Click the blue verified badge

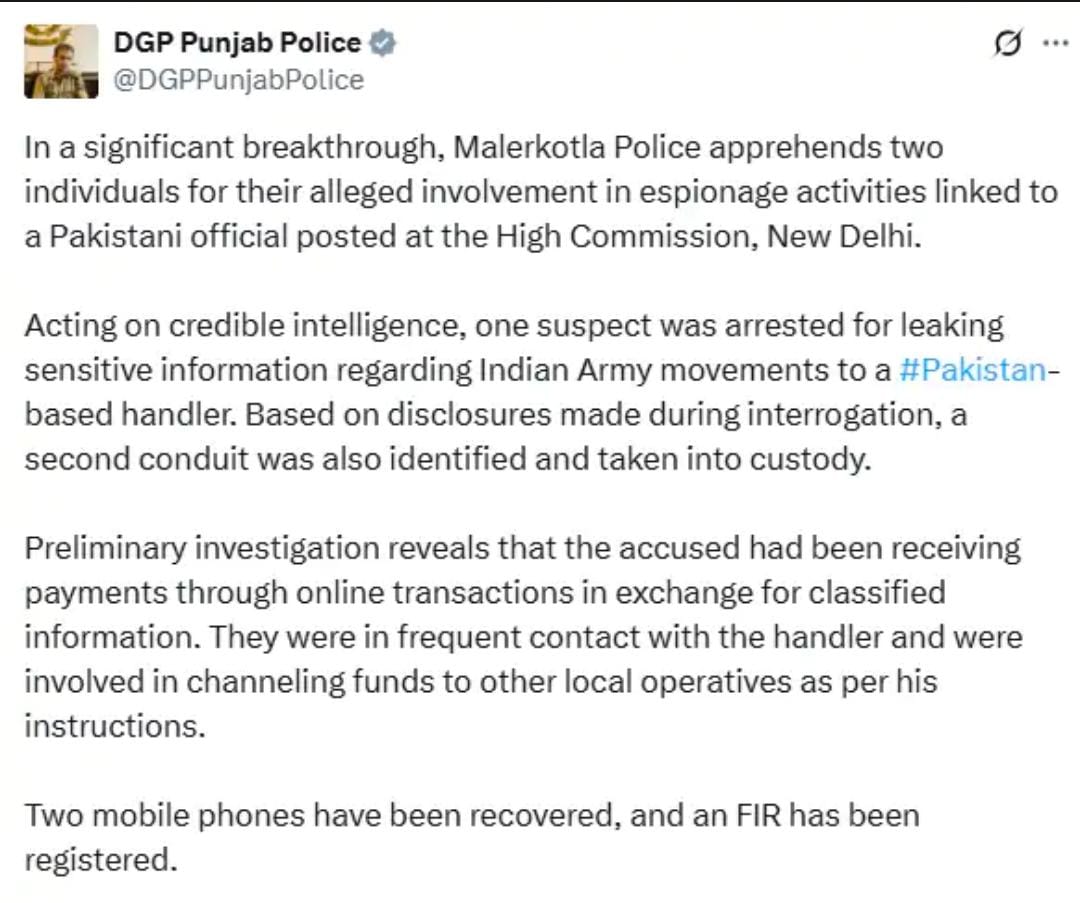tap(382, 43)
